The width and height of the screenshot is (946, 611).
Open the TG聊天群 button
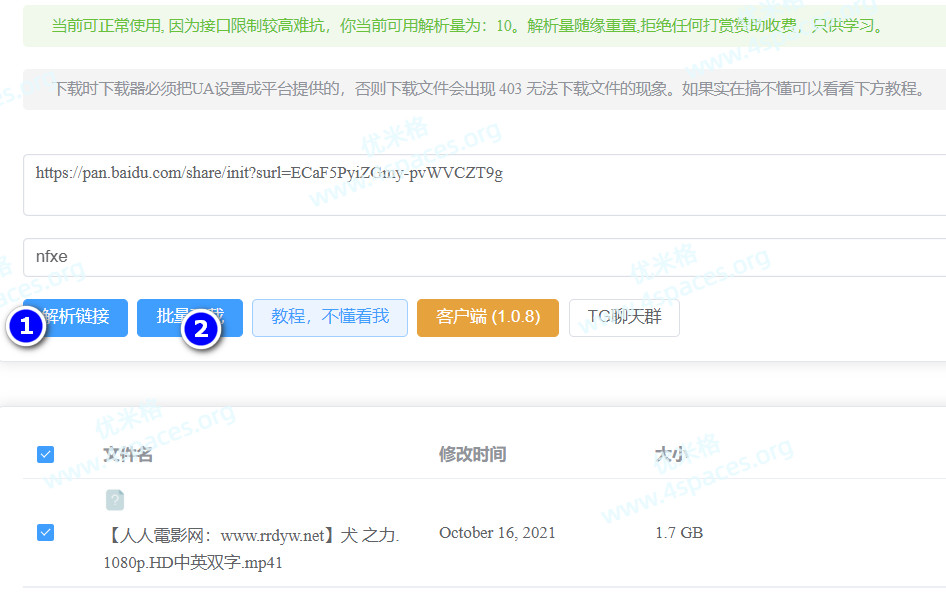(x=624, y=317)
